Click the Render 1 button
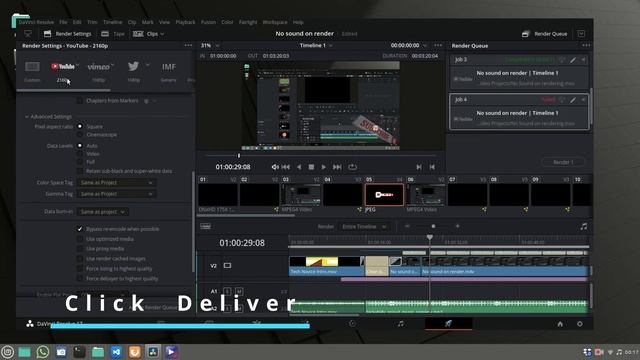640x360 pixels. click(x=563, y=162)
